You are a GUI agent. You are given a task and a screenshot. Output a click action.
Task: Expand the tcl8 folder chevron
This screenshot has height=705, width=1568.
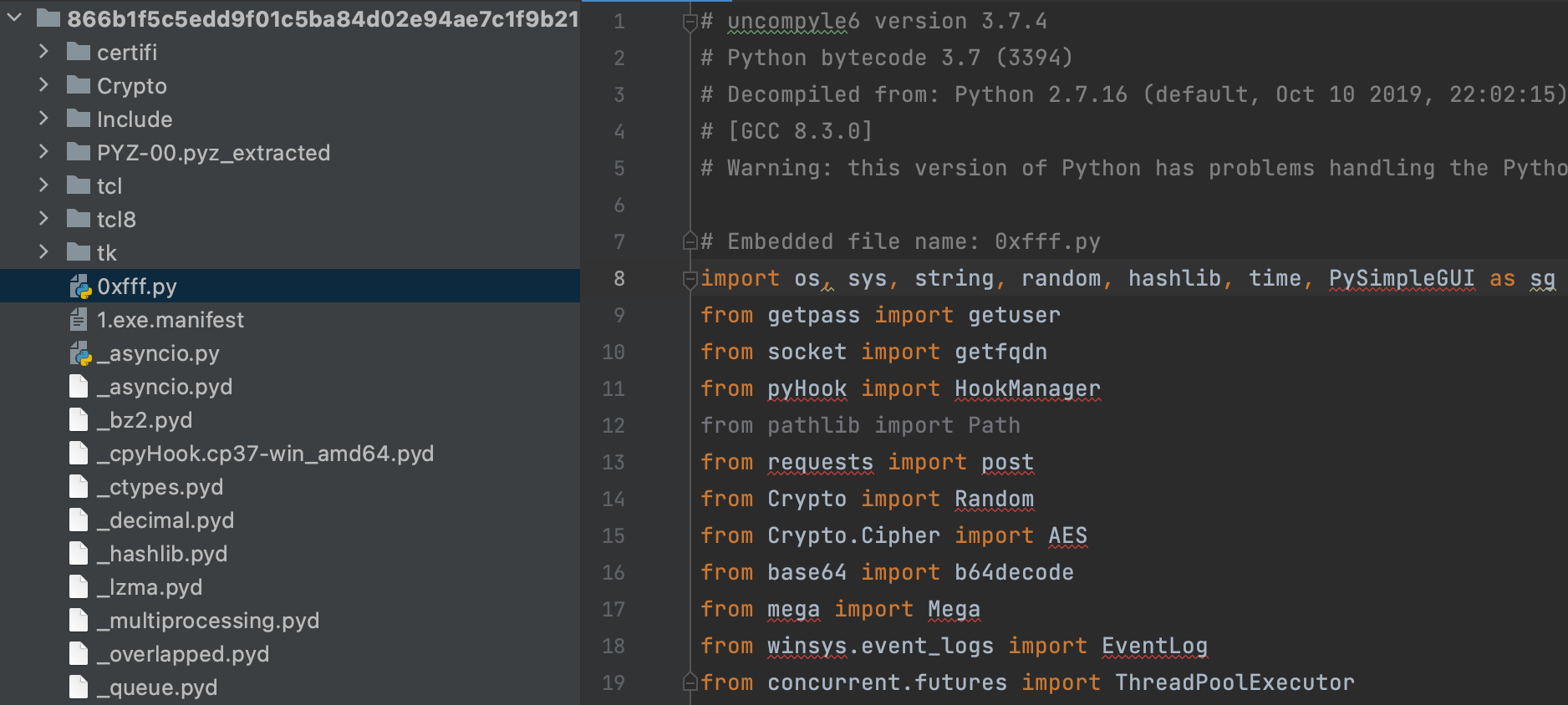click(x=43, y=219)
